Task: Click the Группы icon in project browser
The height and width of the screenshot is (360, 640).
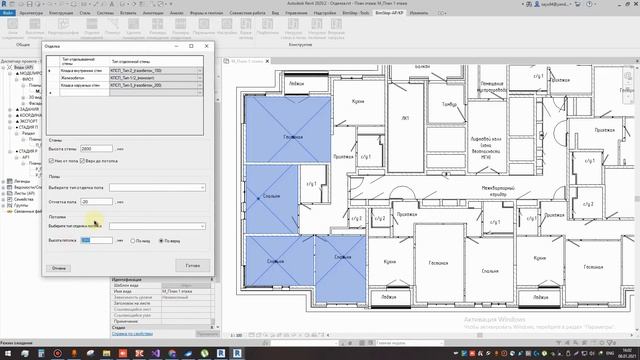Action: click(10, 205)
